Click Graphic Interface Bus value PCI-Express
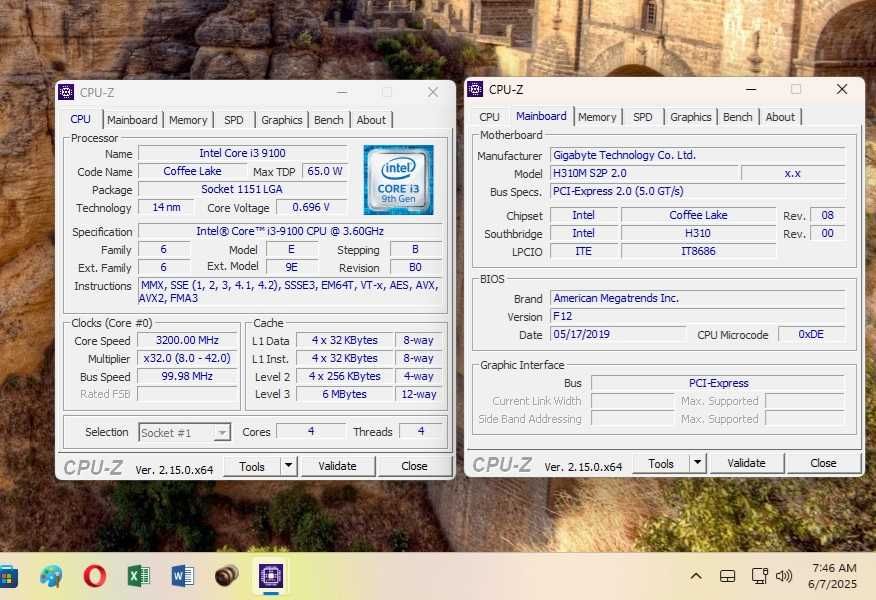Screen dimensions: 876x600 point(718,383)
